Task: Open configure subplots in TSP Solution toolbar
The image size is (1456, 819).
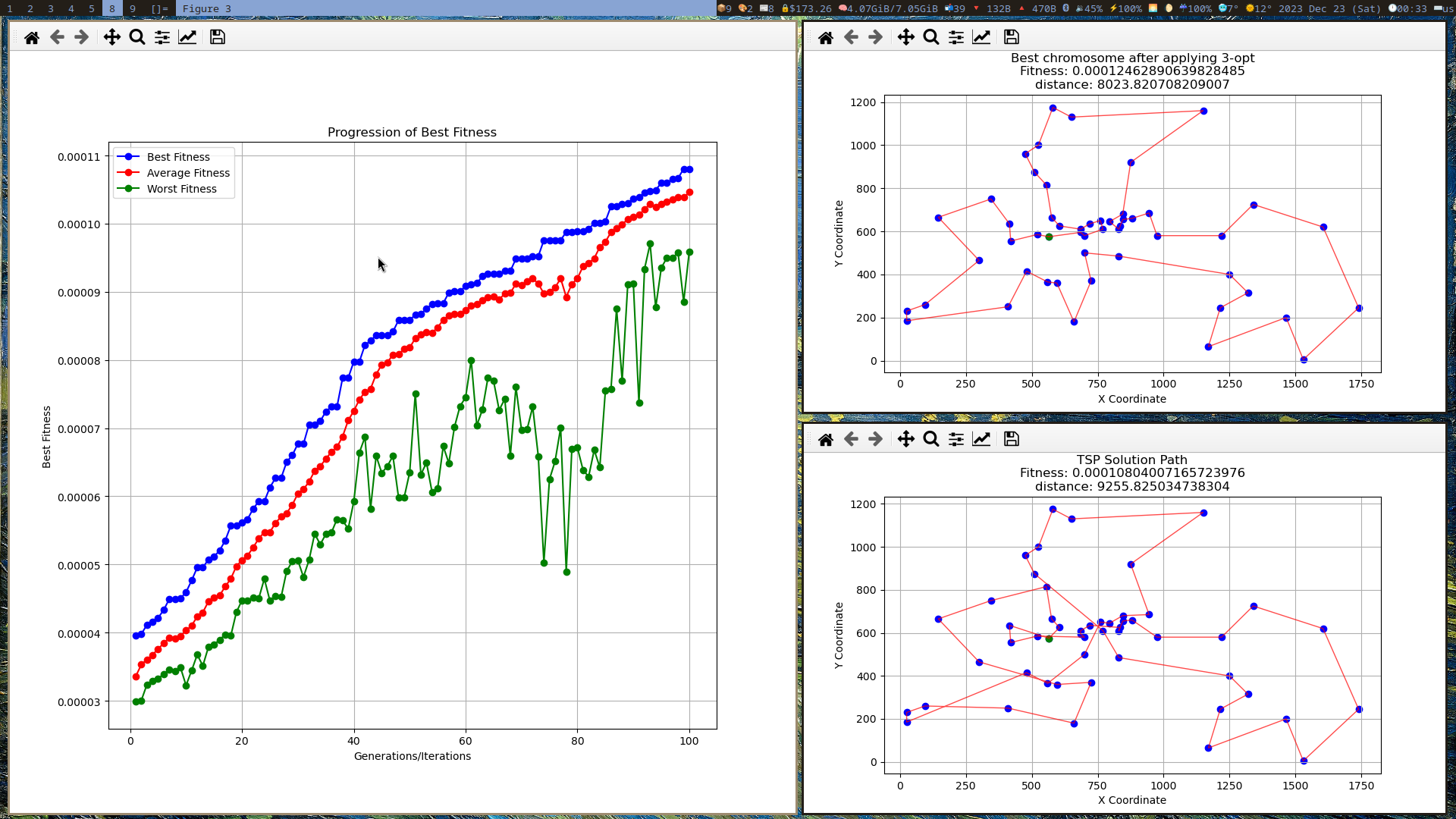Action: tap(956, 439)
